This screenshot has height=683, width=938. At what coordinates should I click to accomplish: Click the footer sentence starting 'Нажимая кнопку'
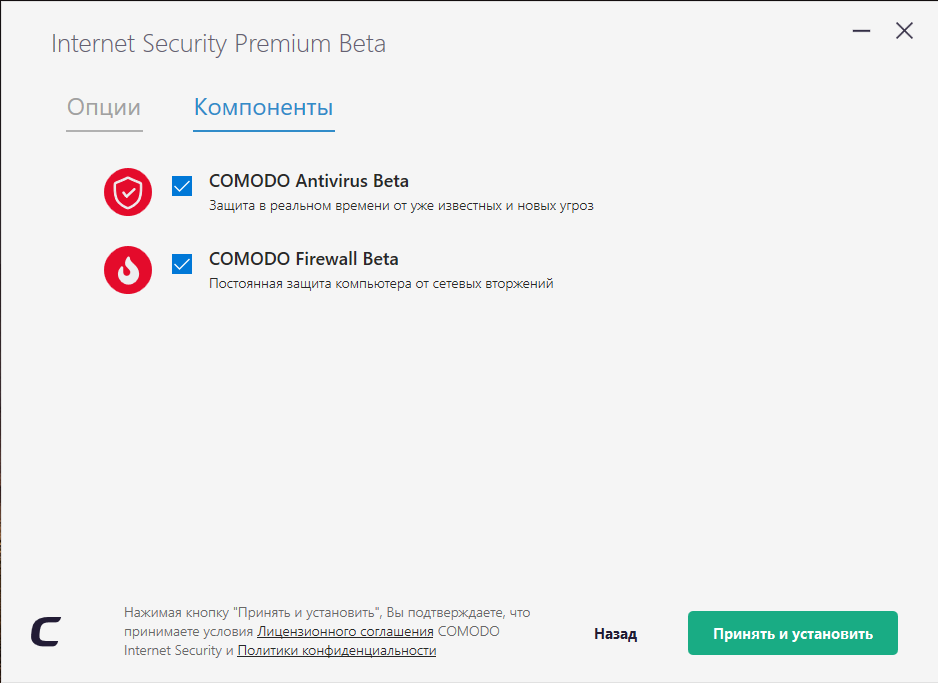click(x=326, y=612)
